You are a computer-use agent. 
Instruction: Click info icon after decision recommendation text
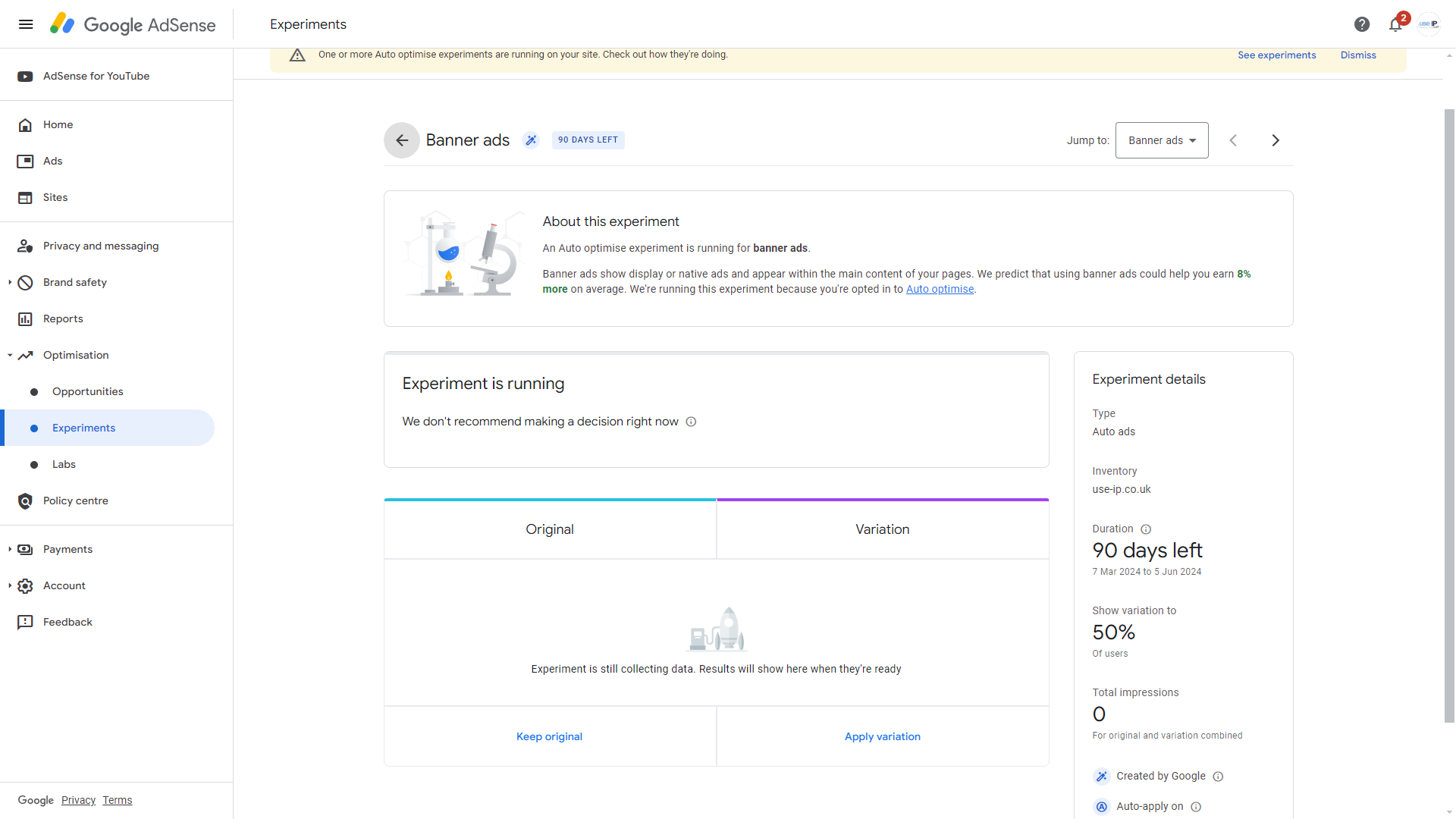[691, 422]
